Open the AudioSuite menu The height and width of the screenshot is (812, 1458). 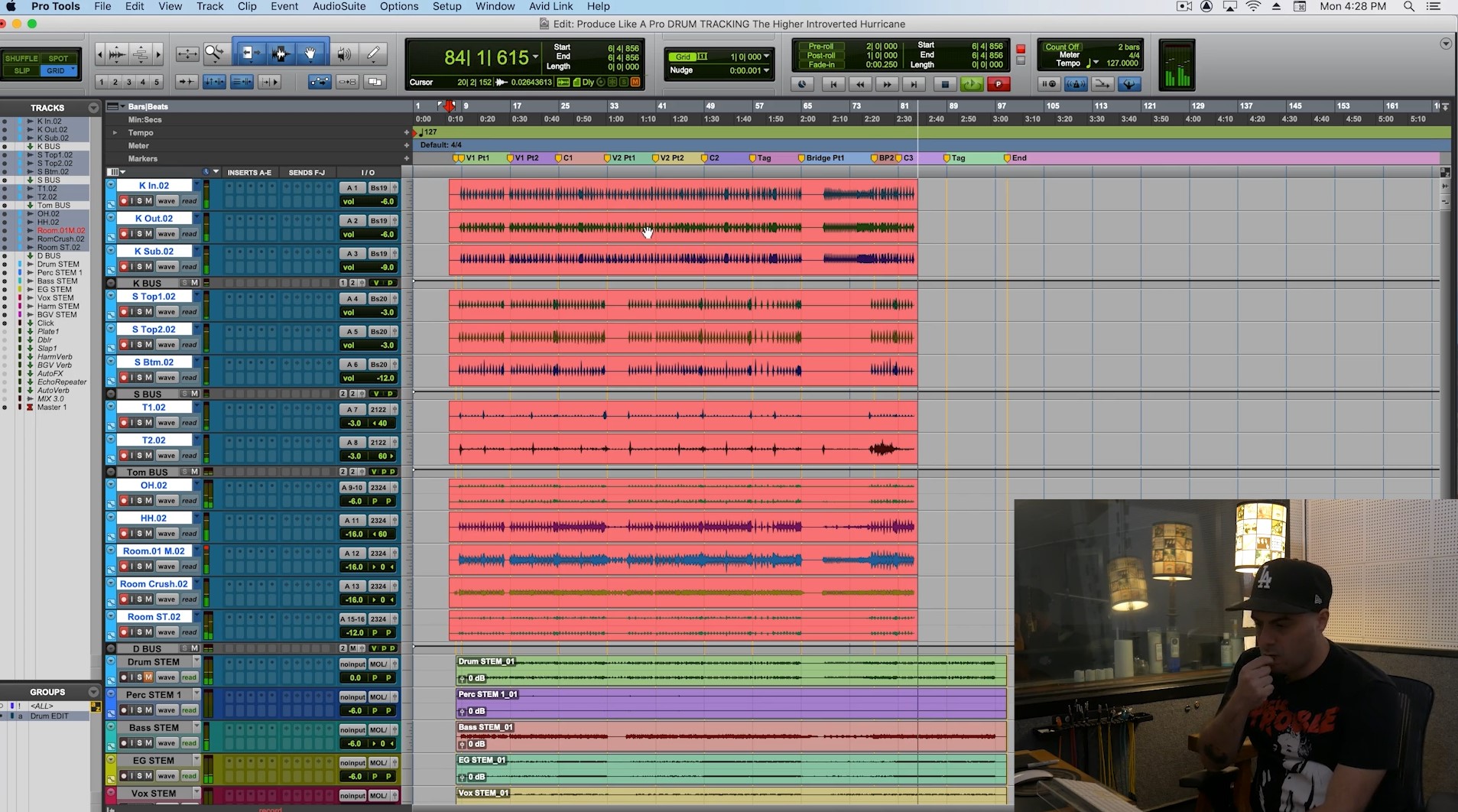coord(339,6)
